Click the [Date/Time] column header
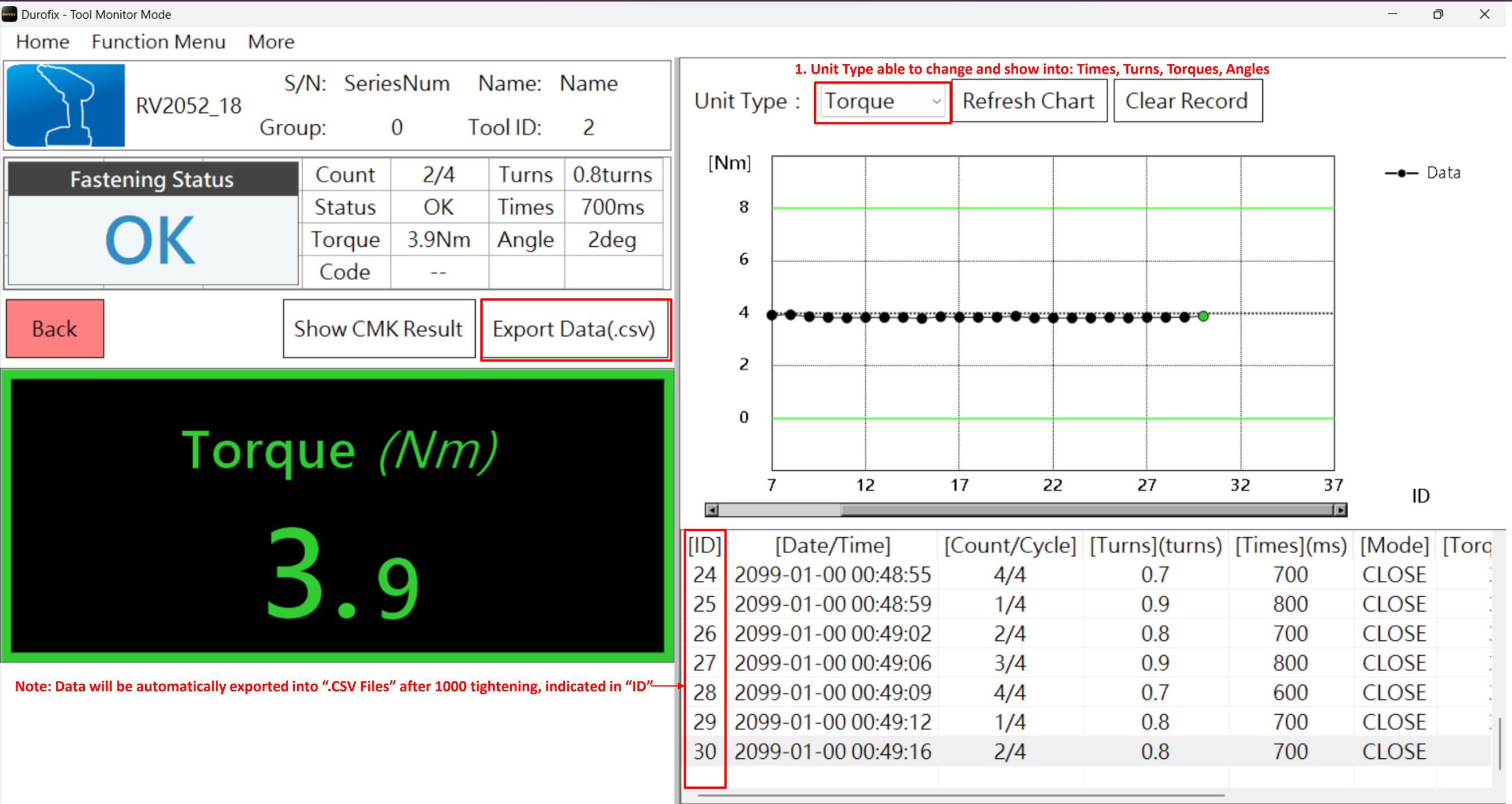 pos(832,545)
